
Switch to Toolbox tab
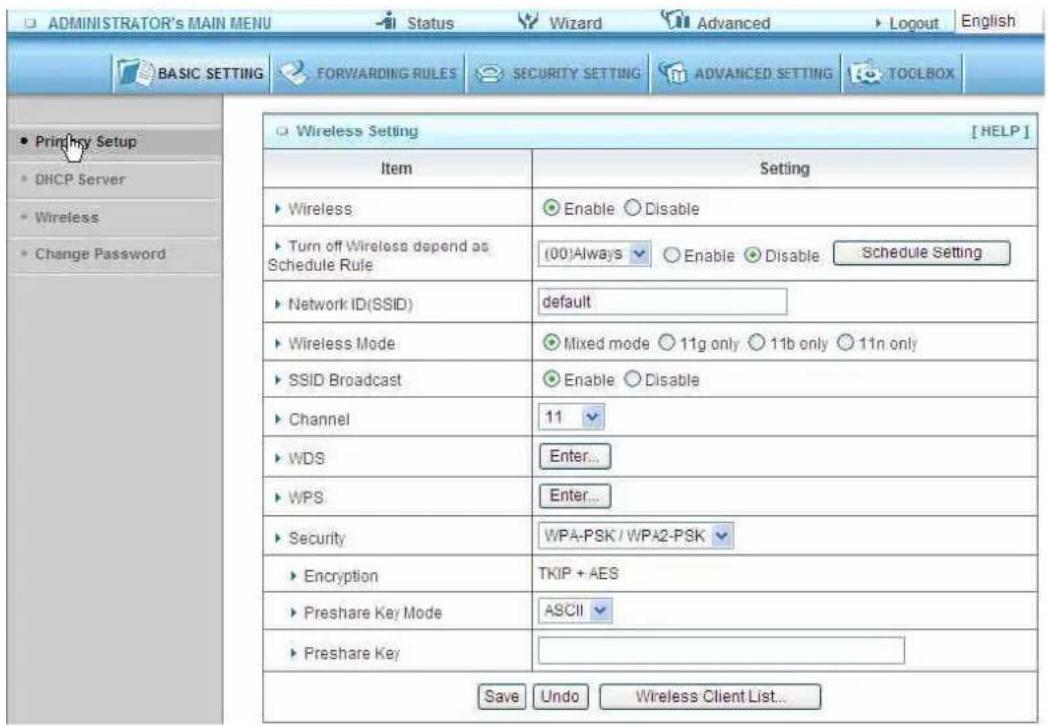click(x=902, y=73)
